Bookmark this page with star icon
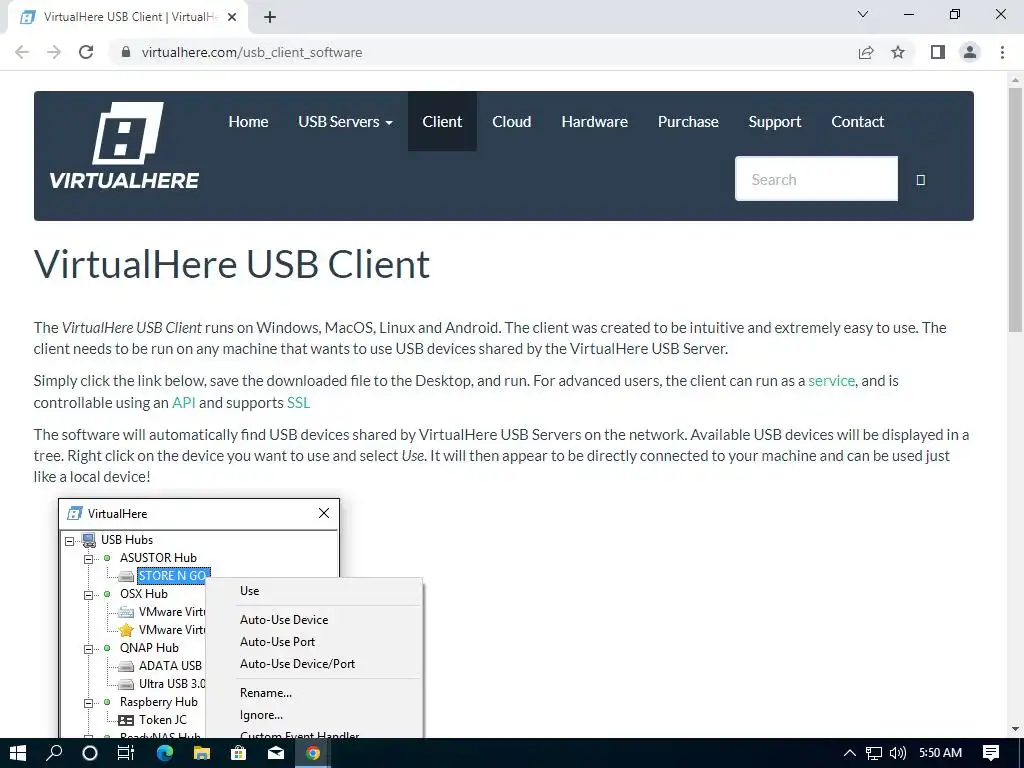This screenshot has width=1024, height=768. click(898, 52)
